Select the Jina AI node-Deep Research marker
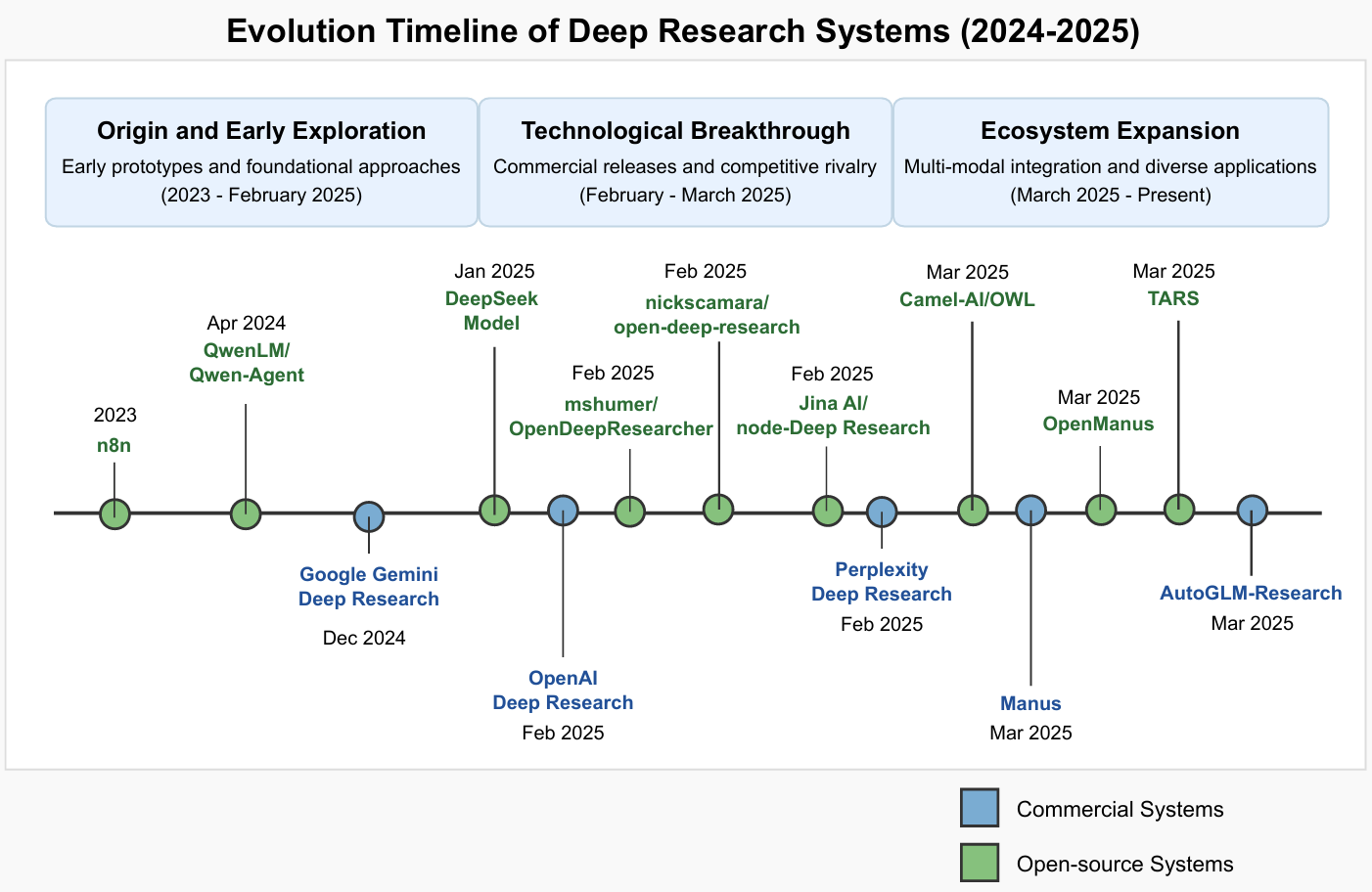 [828, 511]
